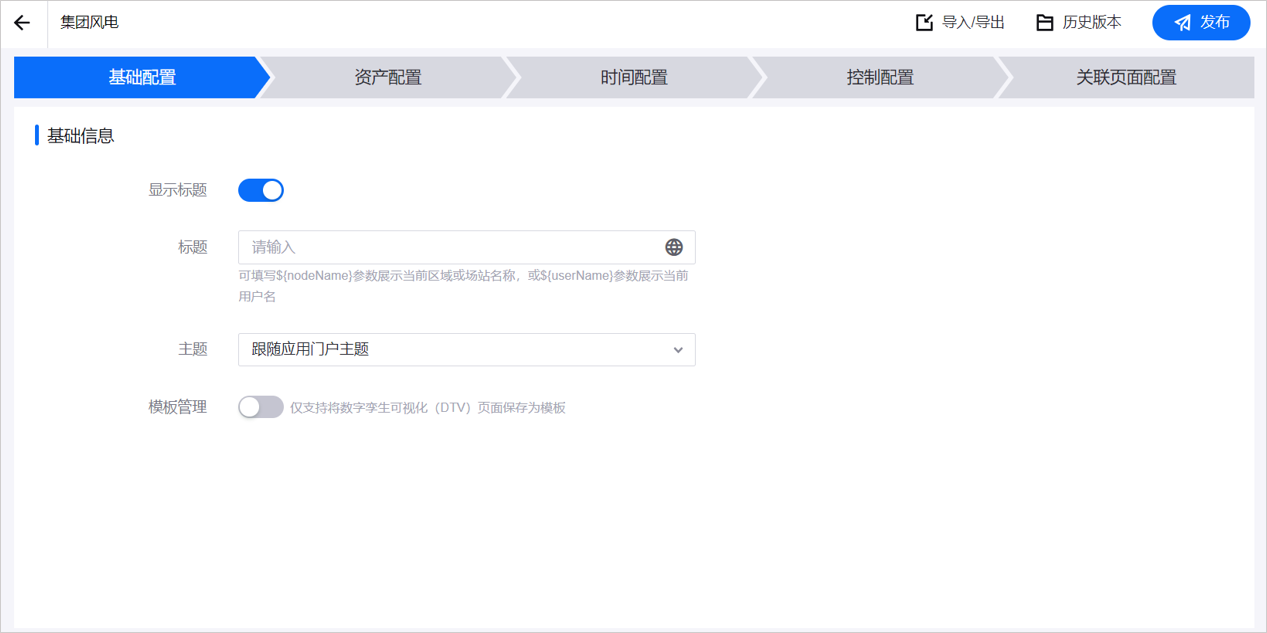Open 历史版本 via its text label
Viewport: 1267px width, 633px height.
[1092, 23]
